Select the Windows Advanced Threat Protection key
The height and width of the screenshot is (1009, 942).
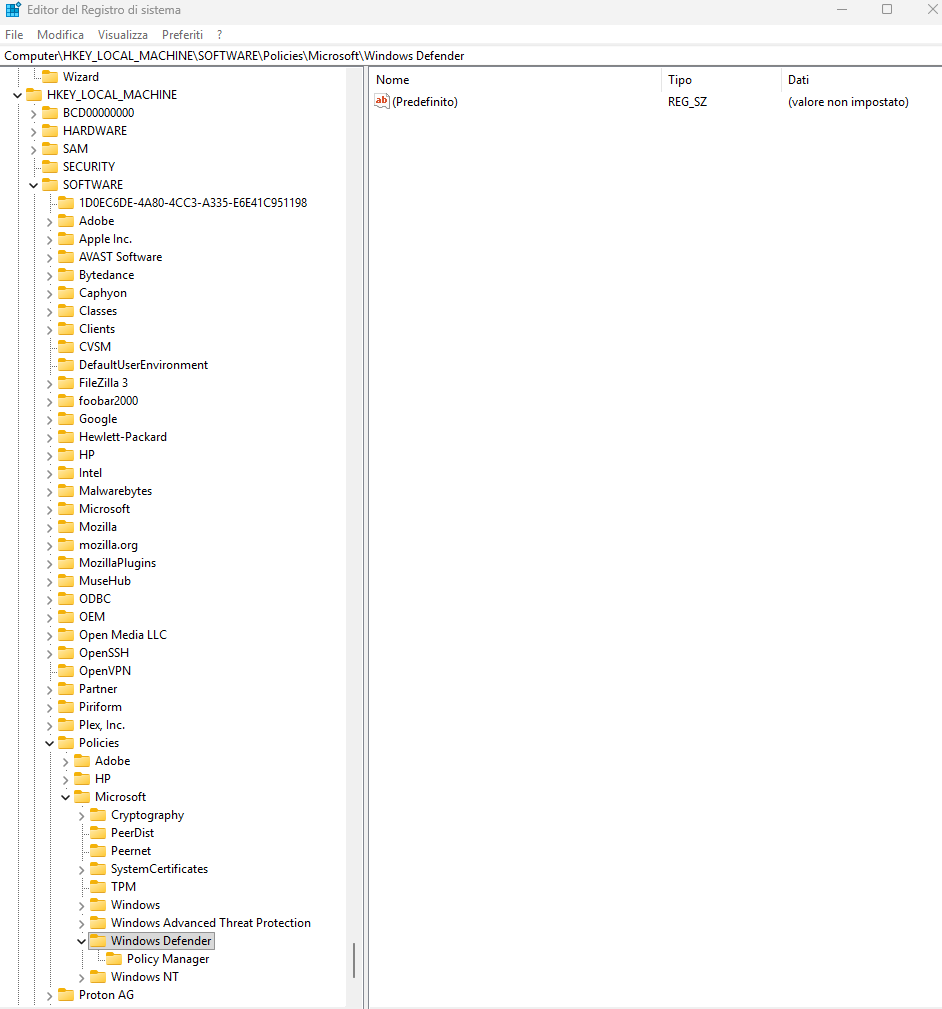210,923
